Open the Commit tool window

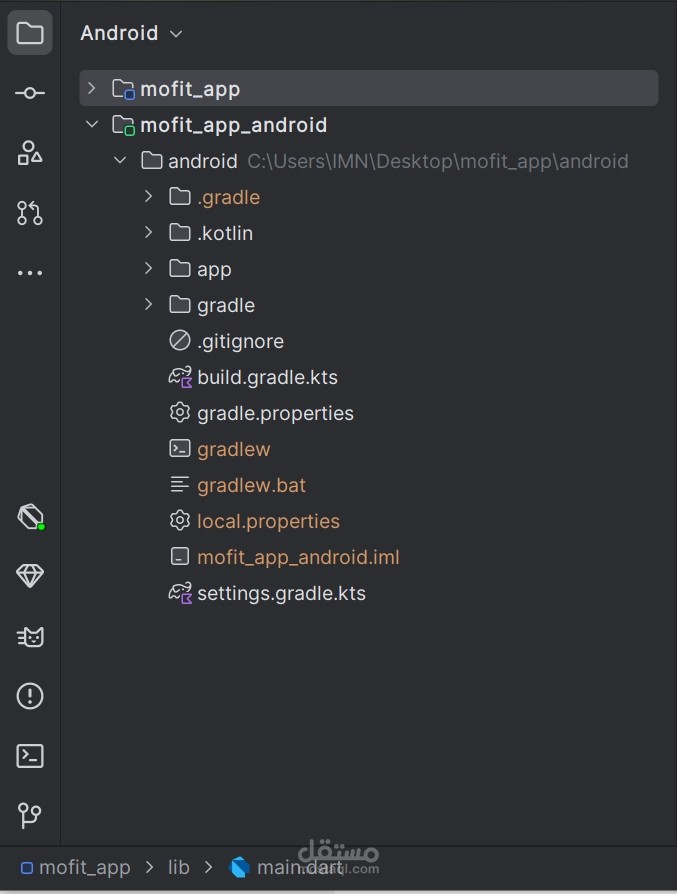point(30,93)
